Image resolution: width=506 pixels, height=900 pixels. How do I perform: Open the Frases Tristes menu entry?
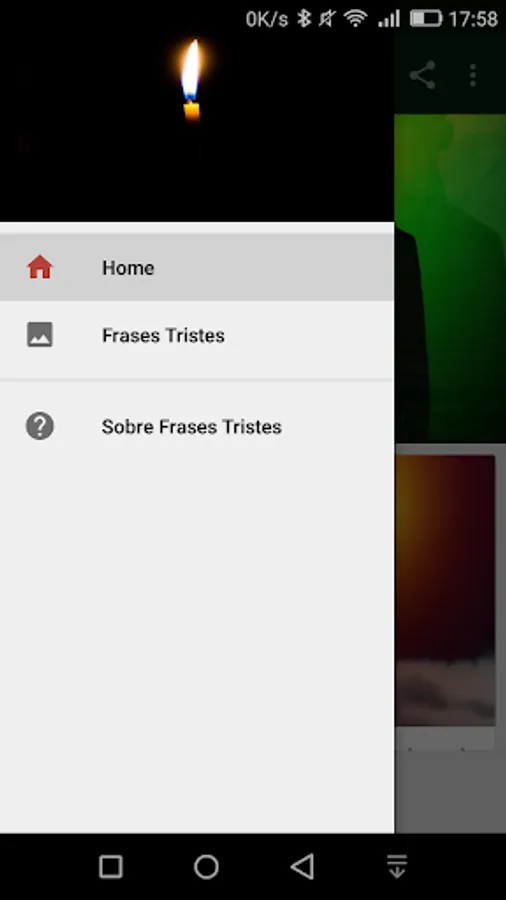(197, 335)
